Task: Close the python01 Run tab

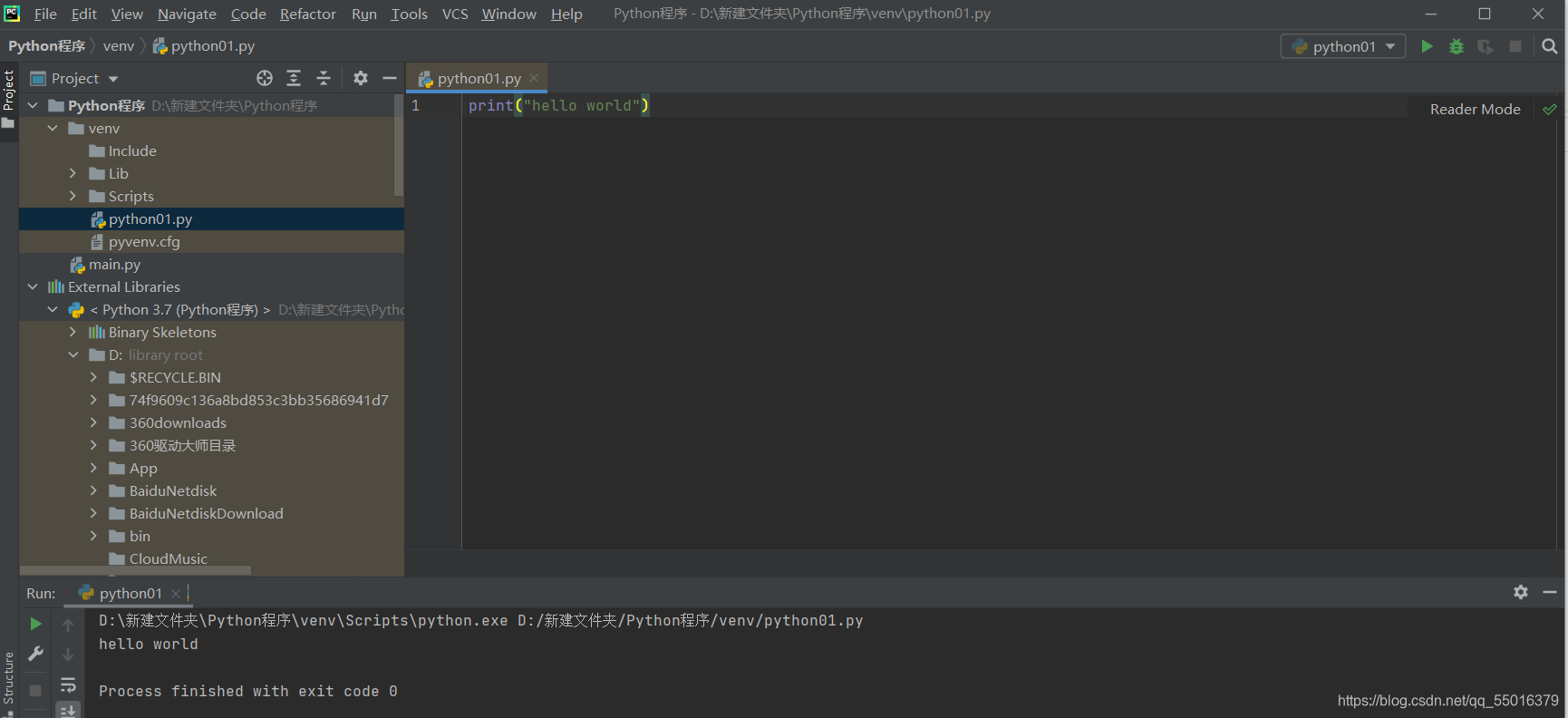Action: tap(176, 593)
